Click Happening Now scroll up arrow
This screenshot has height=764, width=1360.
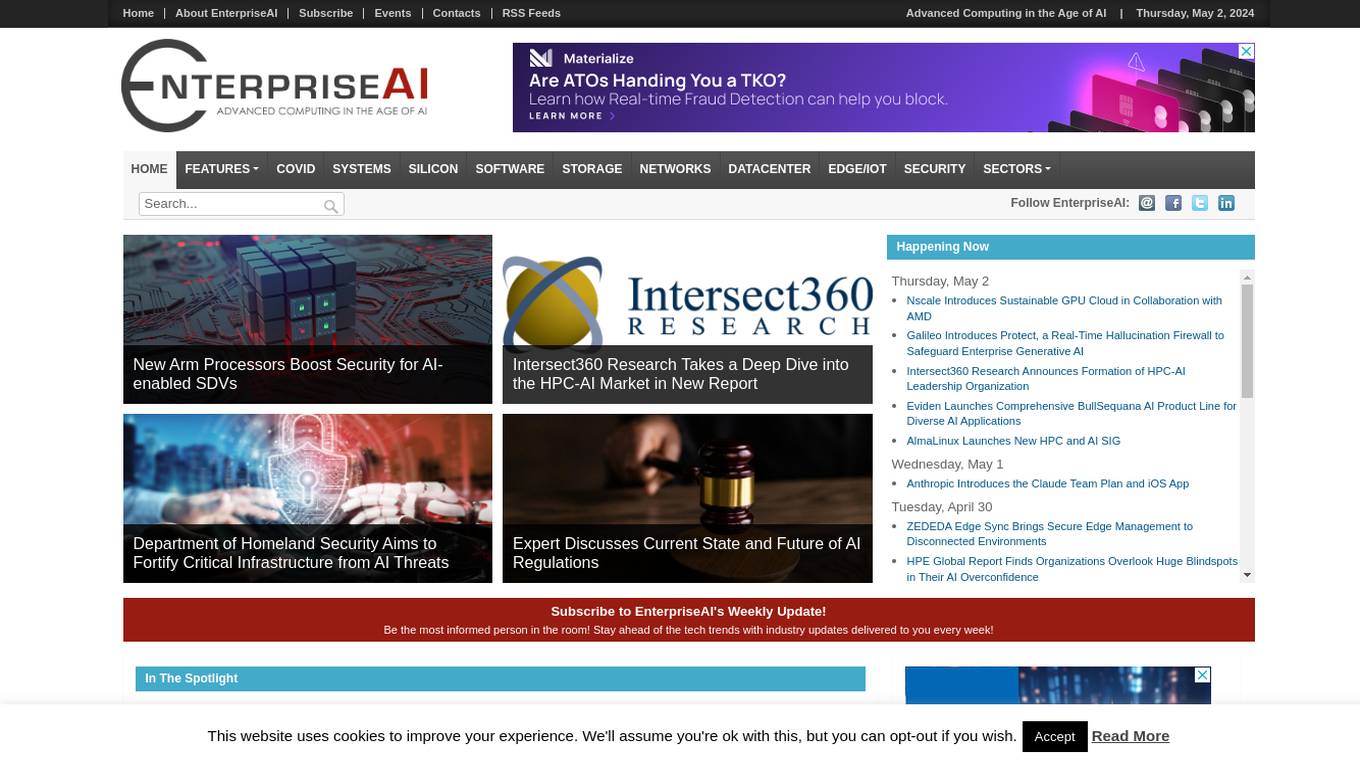pyautogui.click(x=1247, y=276)
